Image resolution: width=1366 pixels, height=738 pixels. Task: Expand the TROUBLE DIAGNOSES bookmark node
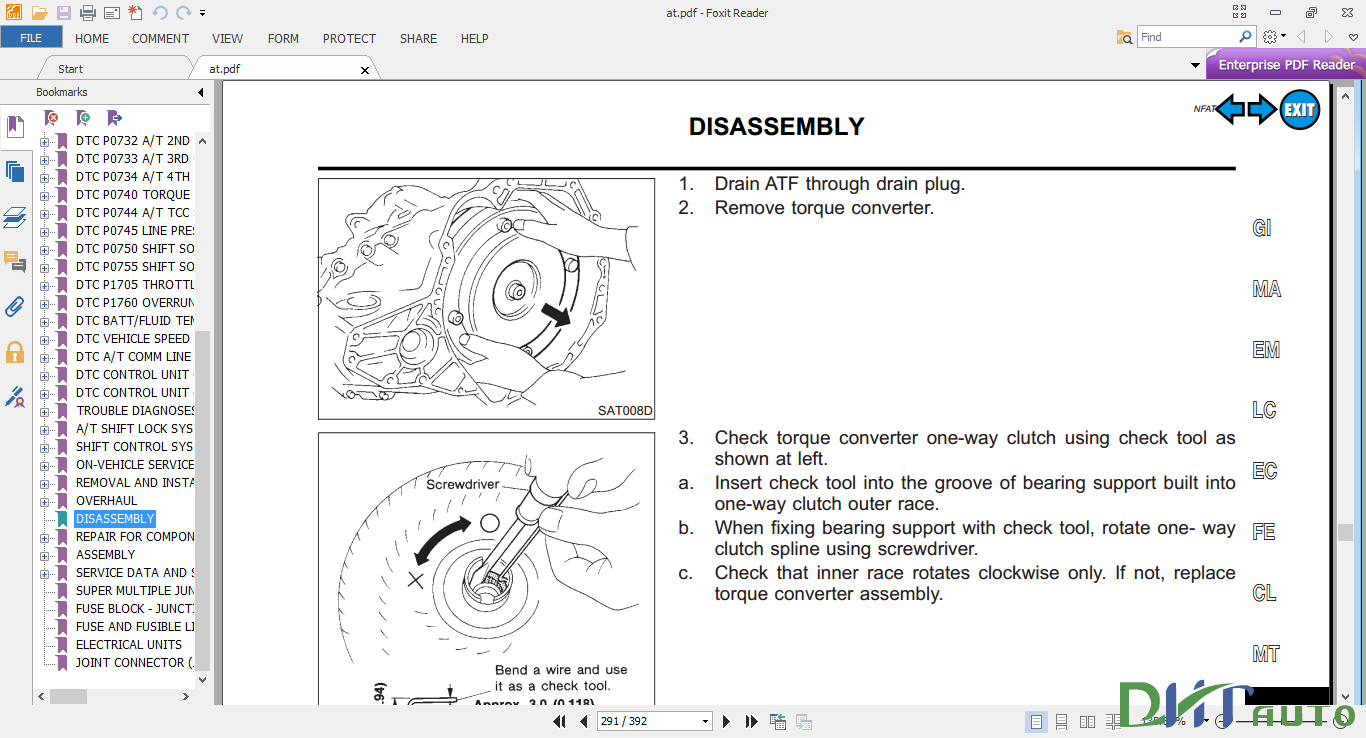tap(45, 411)
